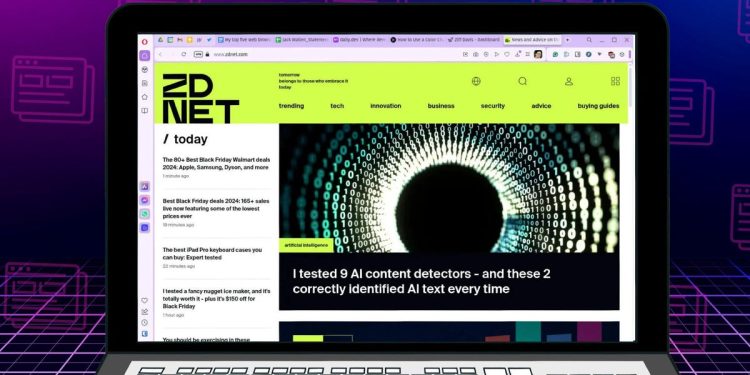Click the ZDNET logo
The image size is (750, 375).
coord(200,99)
